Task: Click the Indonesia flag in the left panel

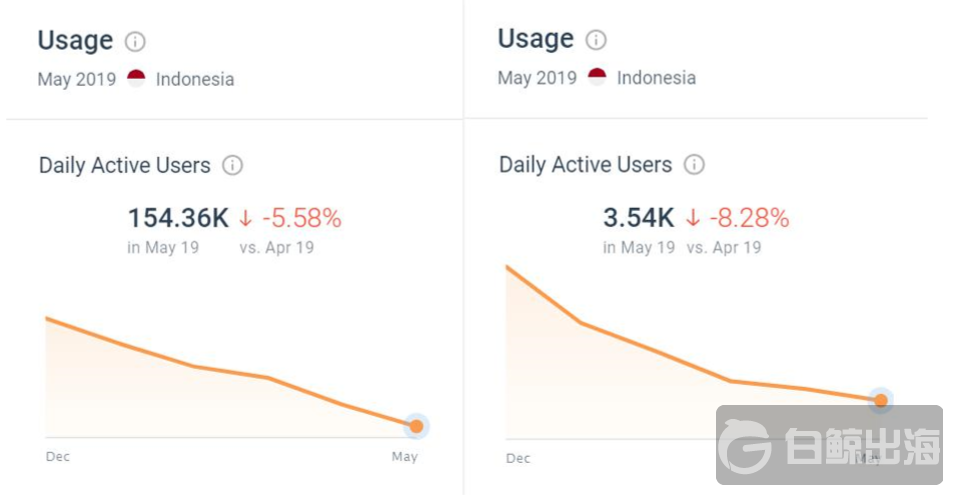Action: (x=137, y=79)
